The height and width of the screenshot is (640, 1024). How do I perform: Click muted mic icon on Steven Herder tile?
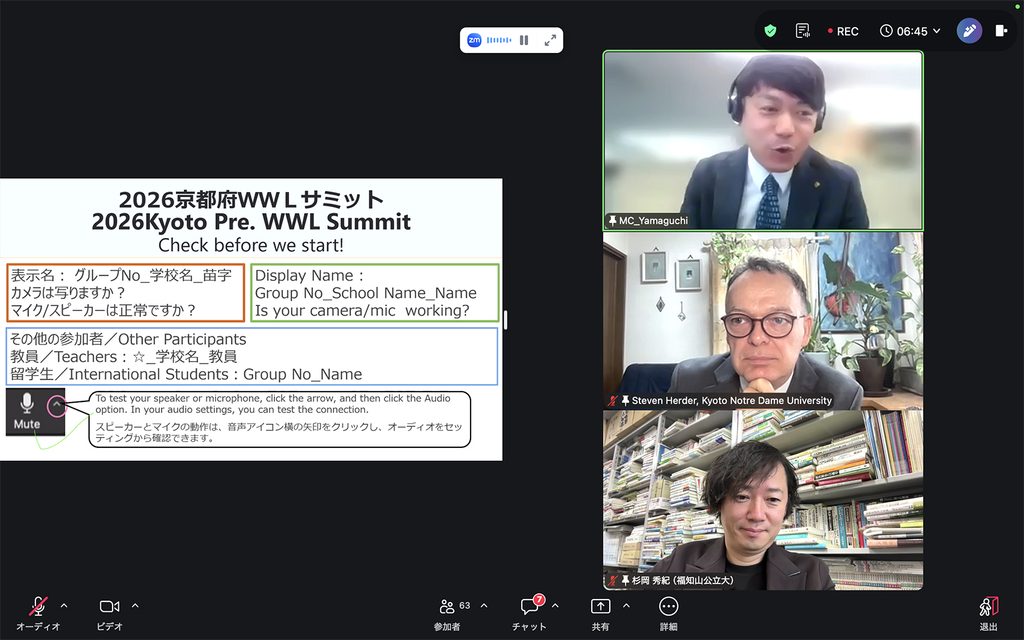click(613, 400)
